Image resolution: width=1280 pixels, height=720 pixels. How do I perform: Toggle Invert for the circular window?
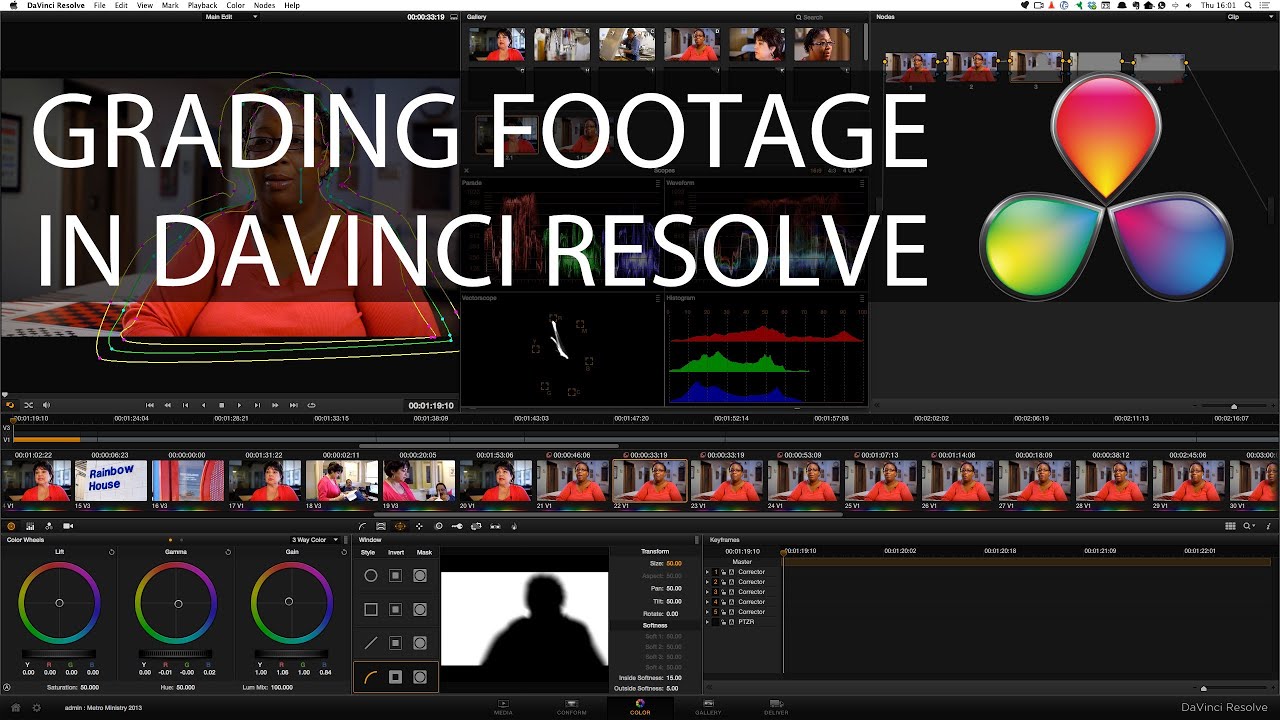[395, 575]
